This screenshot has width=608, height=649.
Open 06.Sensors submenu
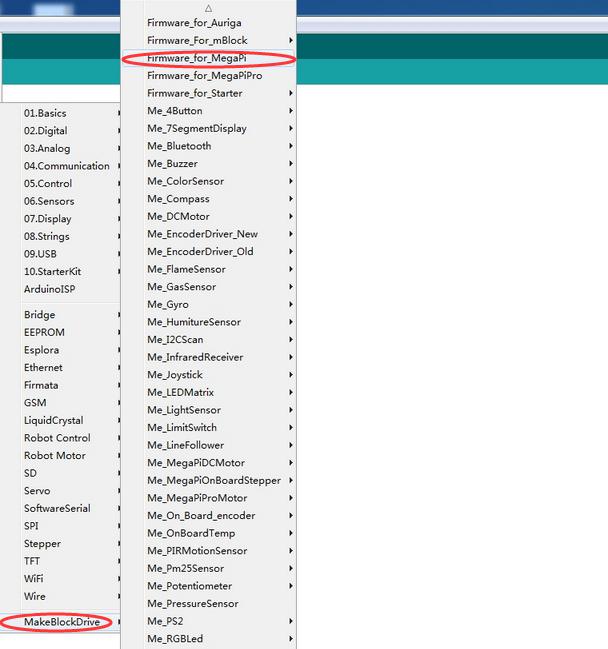pyautogui.click(x=60, y=201)
